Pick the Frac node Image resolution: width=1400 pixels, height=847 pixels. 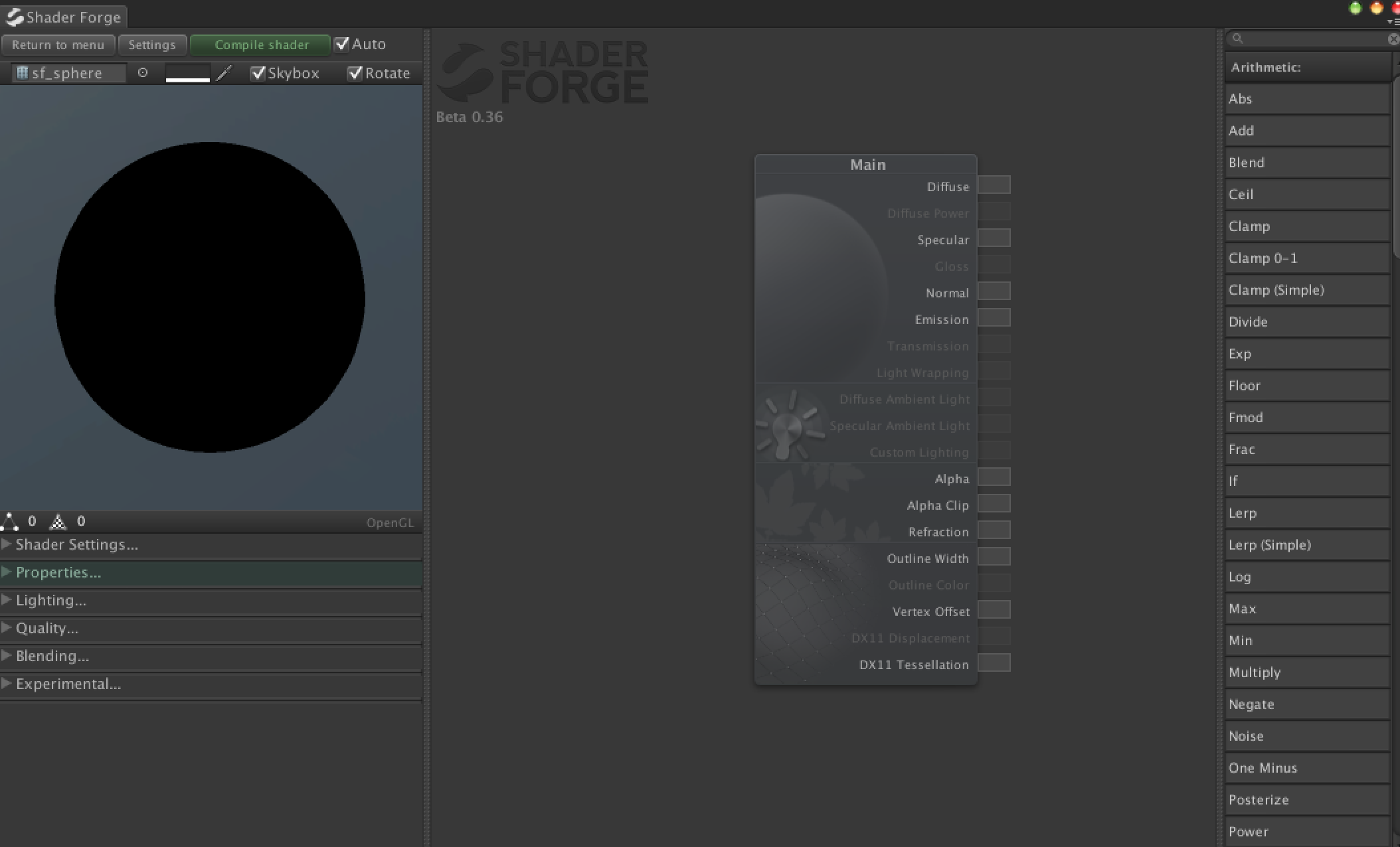point(1307,449)
